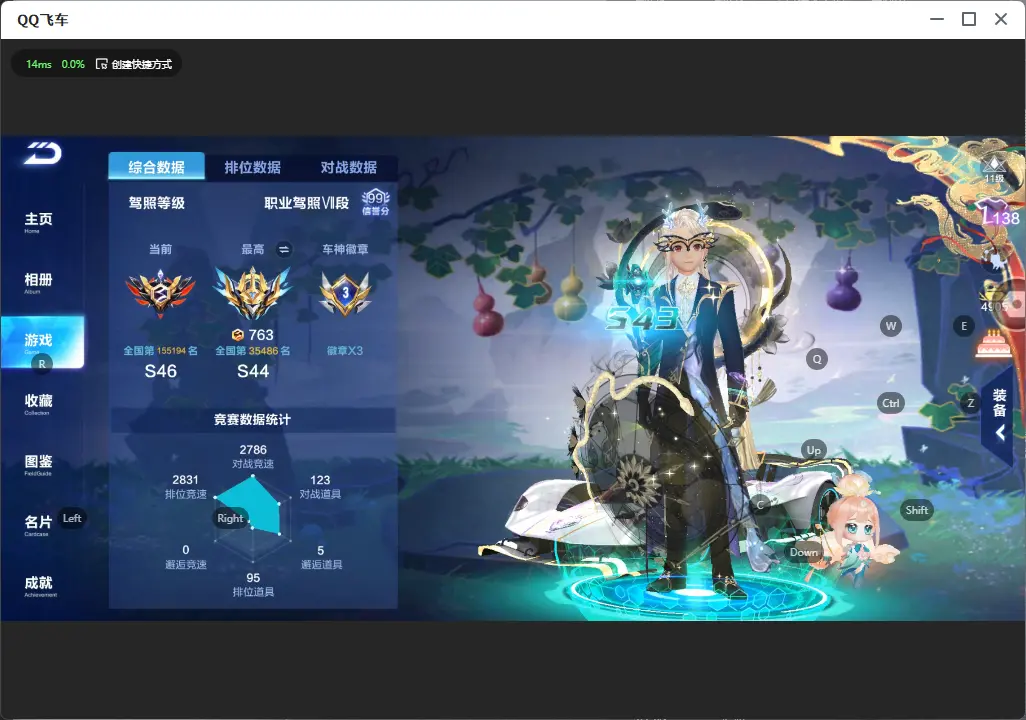Click the E key overlay button
Image resolution: width=1026 pixels, height=720 pixels.
click(964, 326)
